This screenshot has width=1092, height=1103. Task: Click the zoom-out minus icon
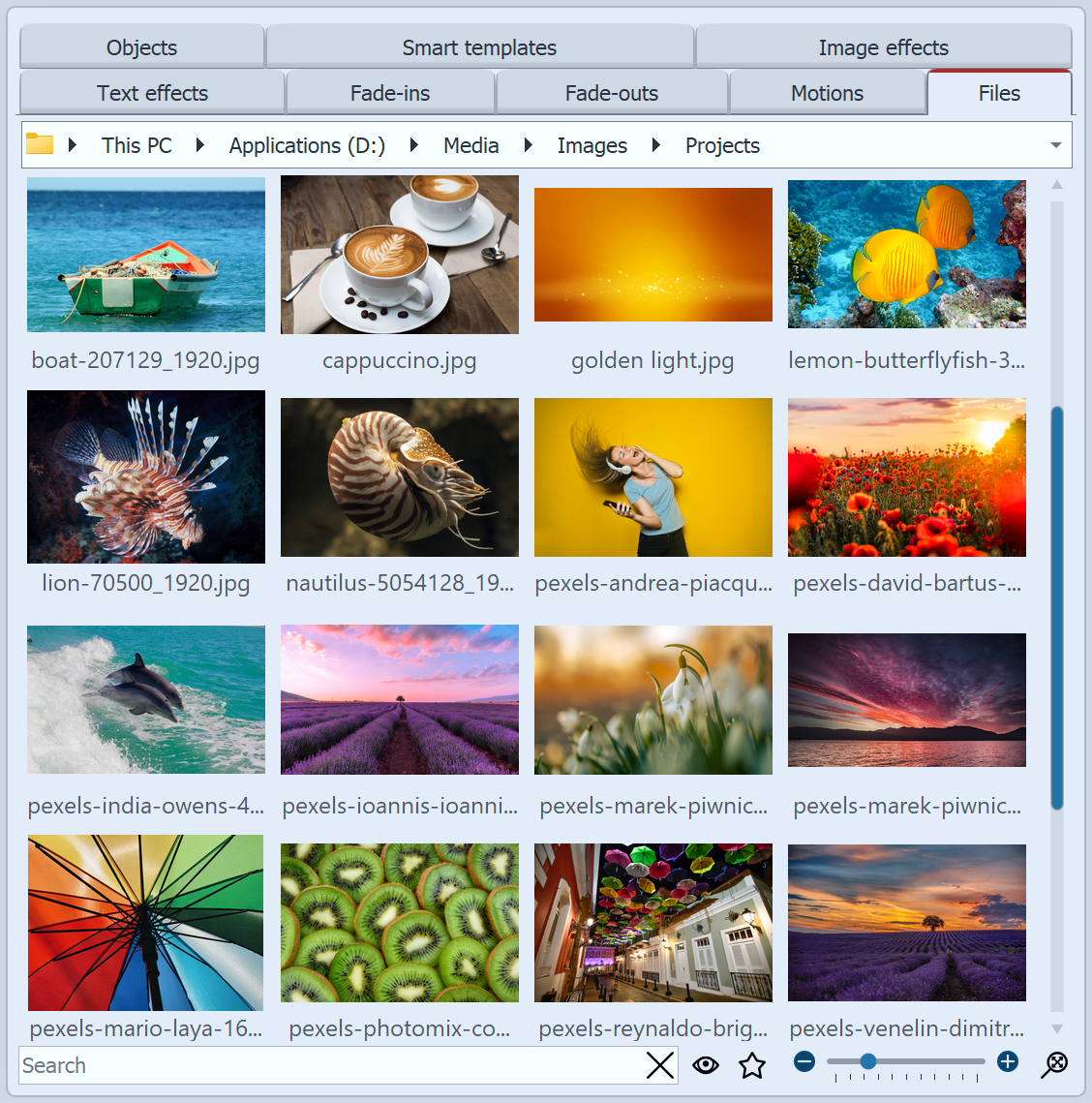click(x=804, y=1062)
